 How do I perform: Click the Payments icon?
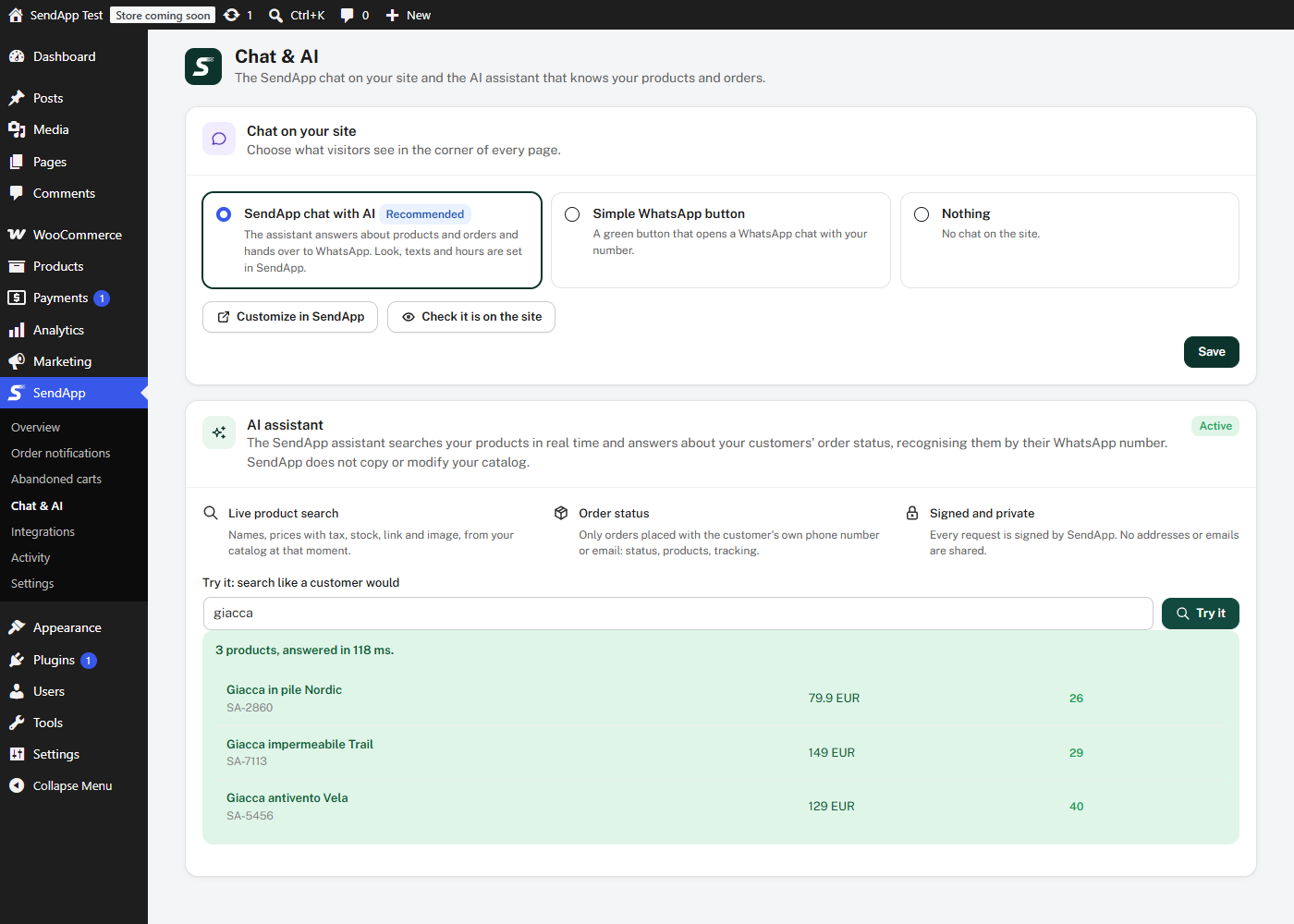point(17,298)
